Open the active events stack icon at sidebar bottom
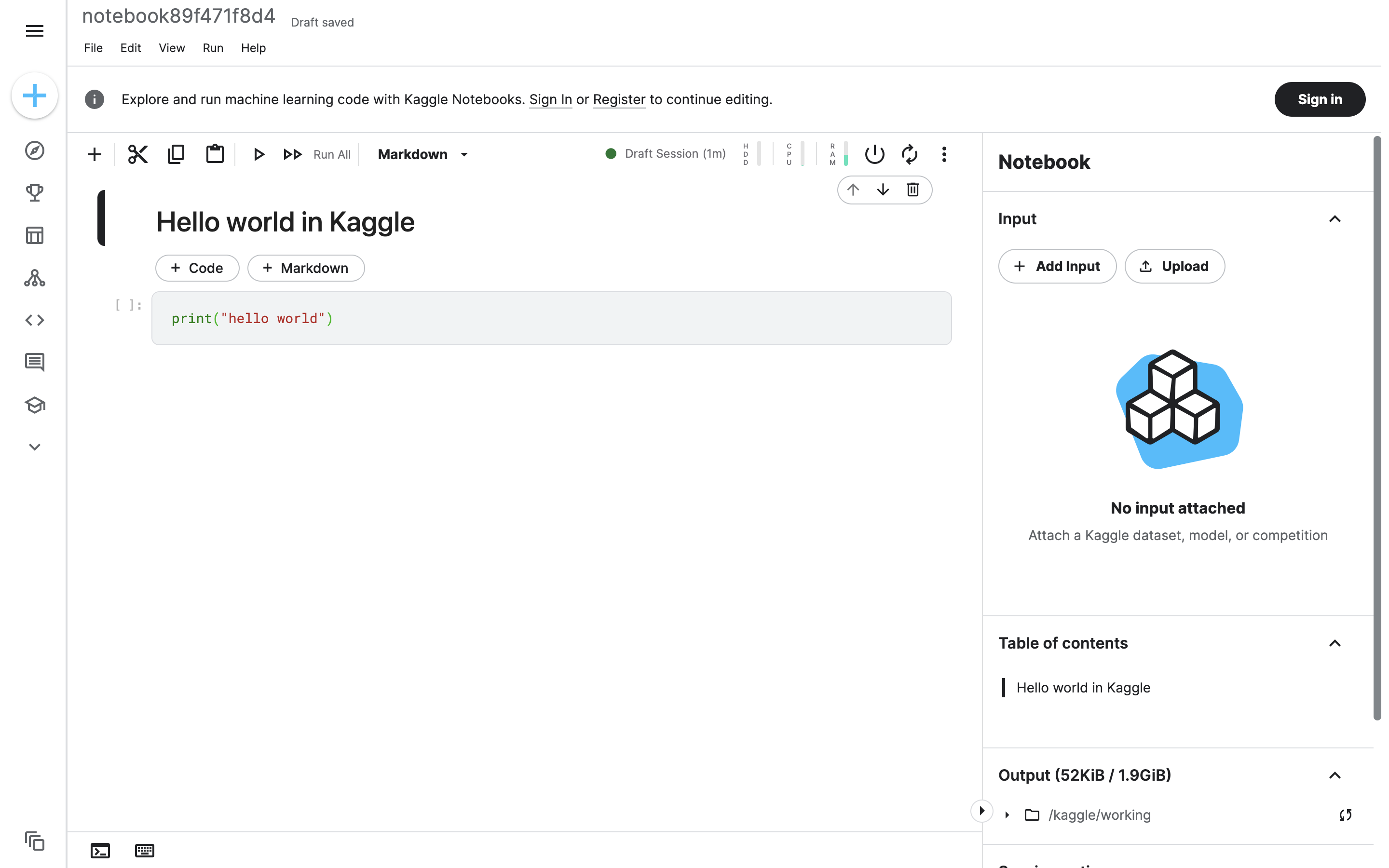Screen dimensions: 1389x868 pos(34,841)
